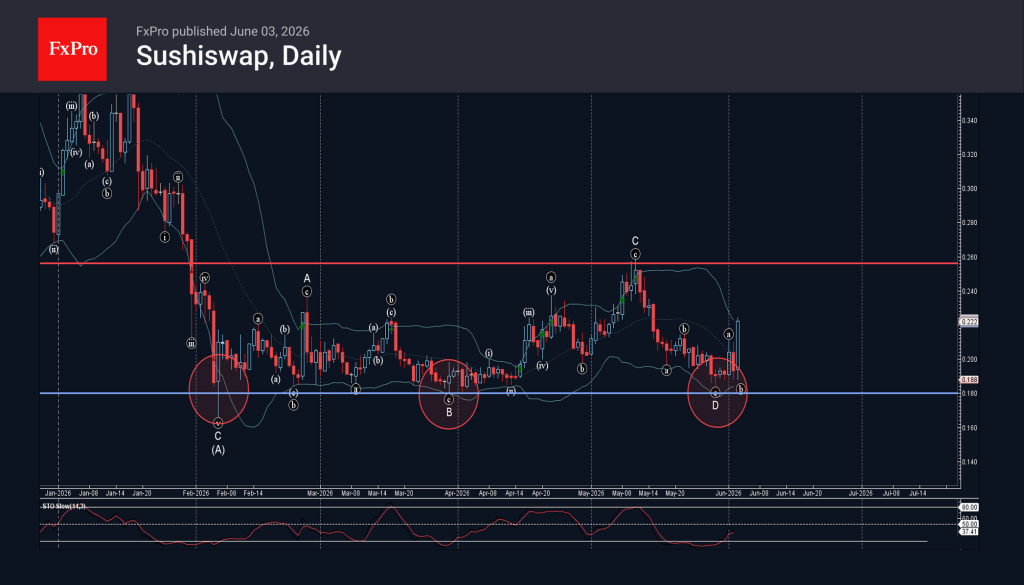
Task: Select the 0.280 price axis label
Action: [969, 223]
